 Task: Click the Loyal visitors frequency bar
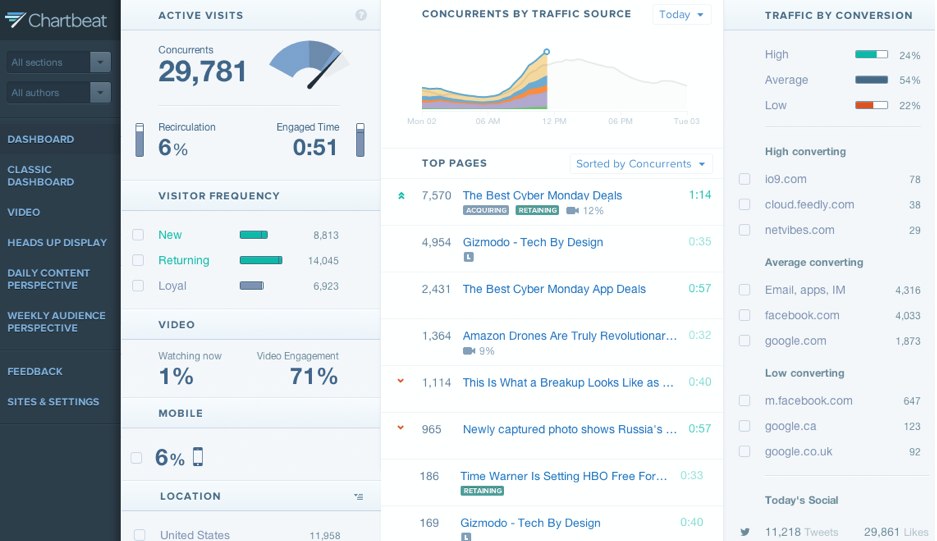[x=252, y=286]
